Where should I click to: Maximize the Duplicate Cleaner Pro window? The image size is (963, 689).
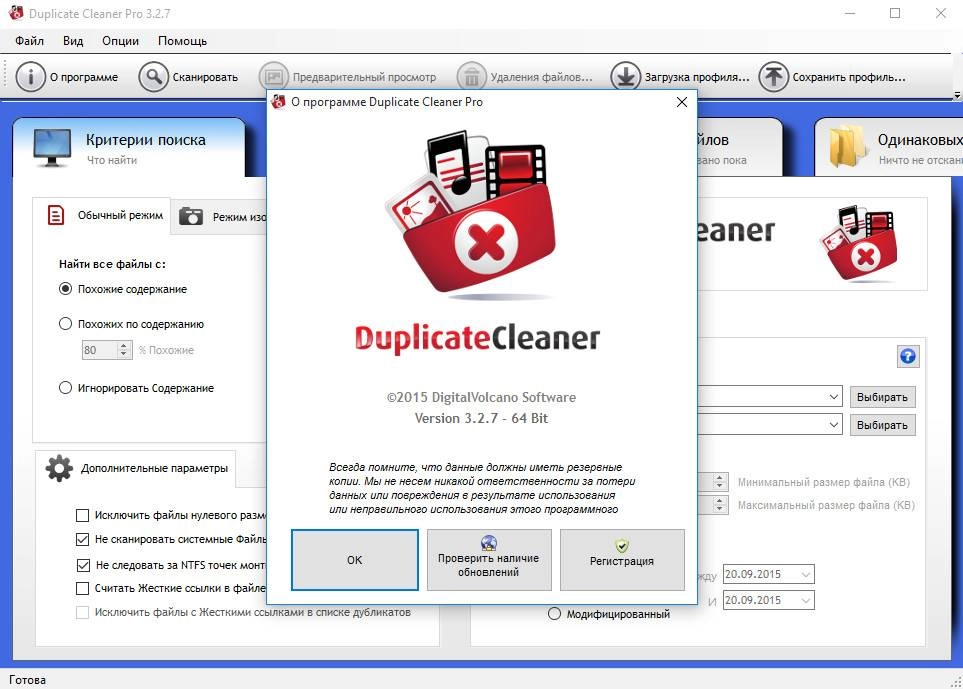tap(895, 13)
